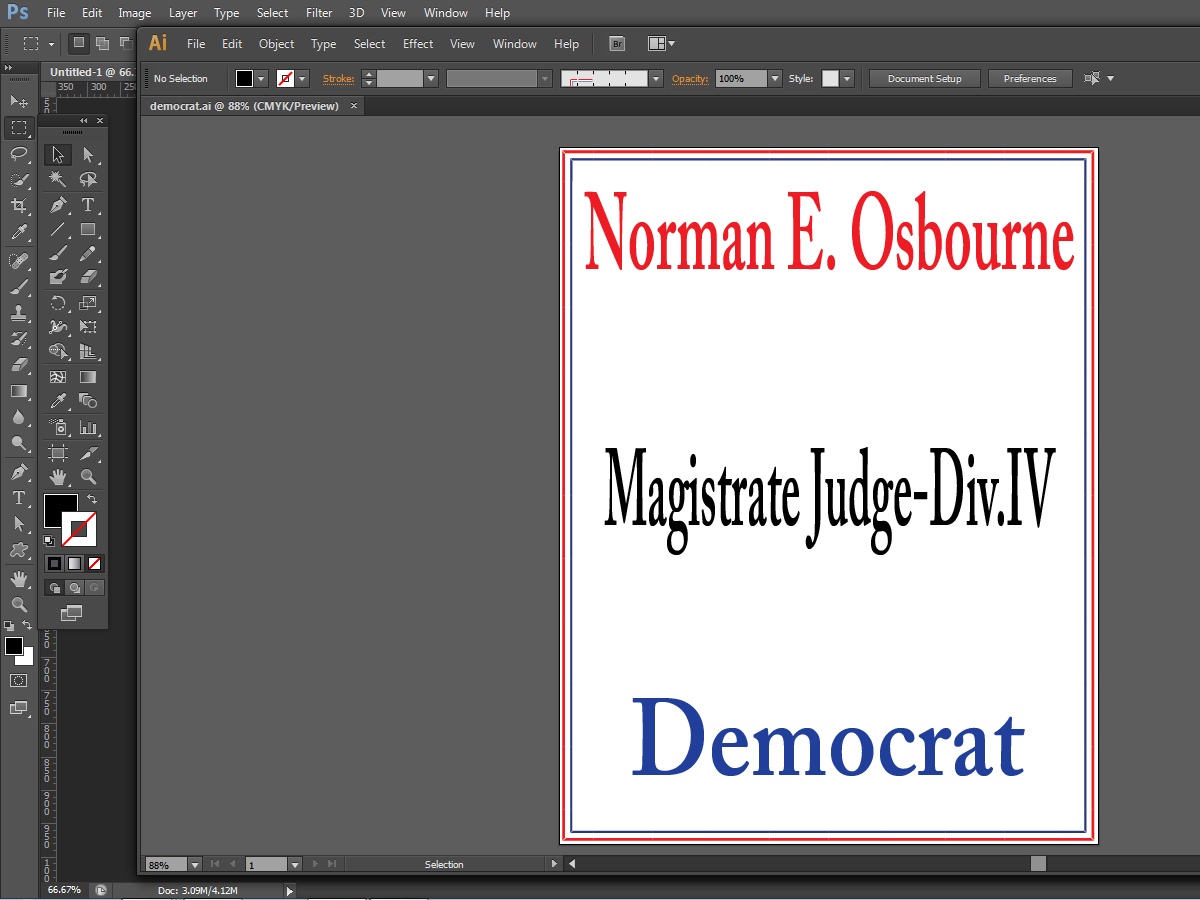The image size is (1200, 900).
Task: Switch fill mode to Gradient in Illustrator panel
Action: (x=74, y=564)
